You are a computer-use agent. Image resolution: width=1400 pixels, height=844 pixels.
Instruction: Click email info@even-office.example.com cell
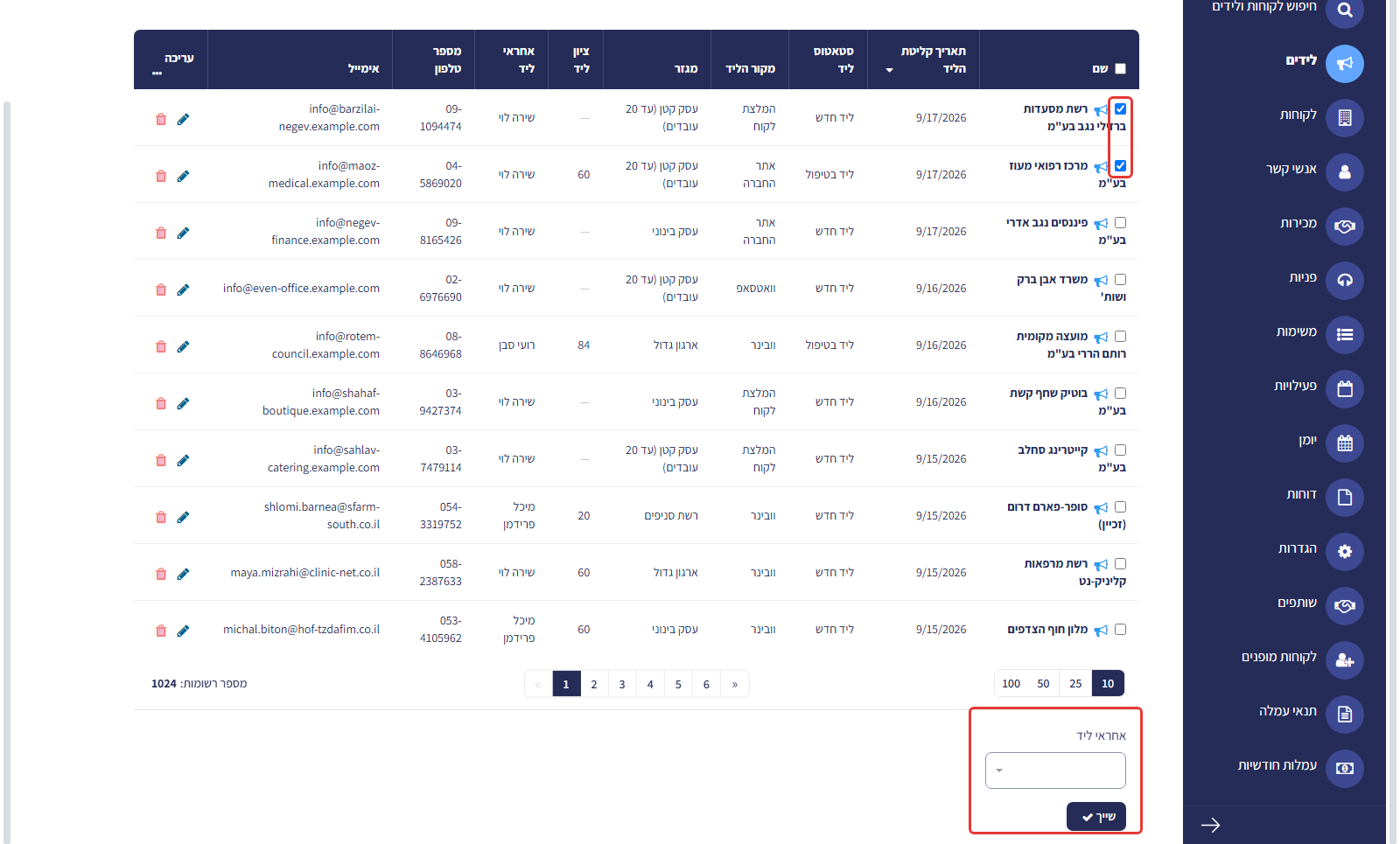[301, 289]
